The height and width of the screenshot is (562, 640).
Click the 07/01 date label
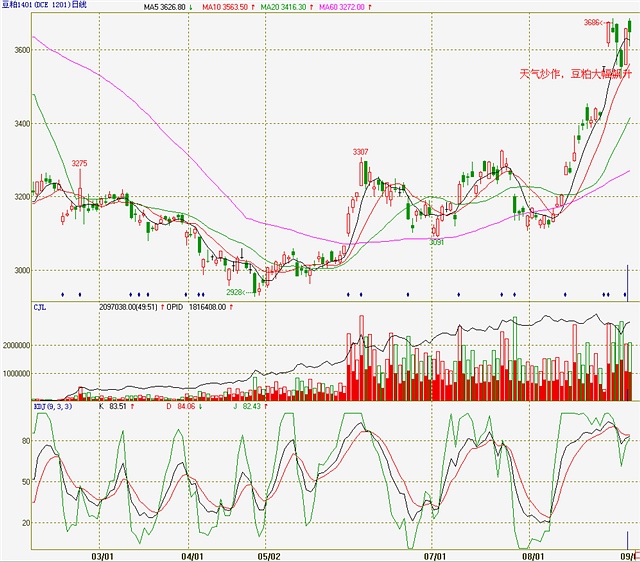[x=435, y=556]
